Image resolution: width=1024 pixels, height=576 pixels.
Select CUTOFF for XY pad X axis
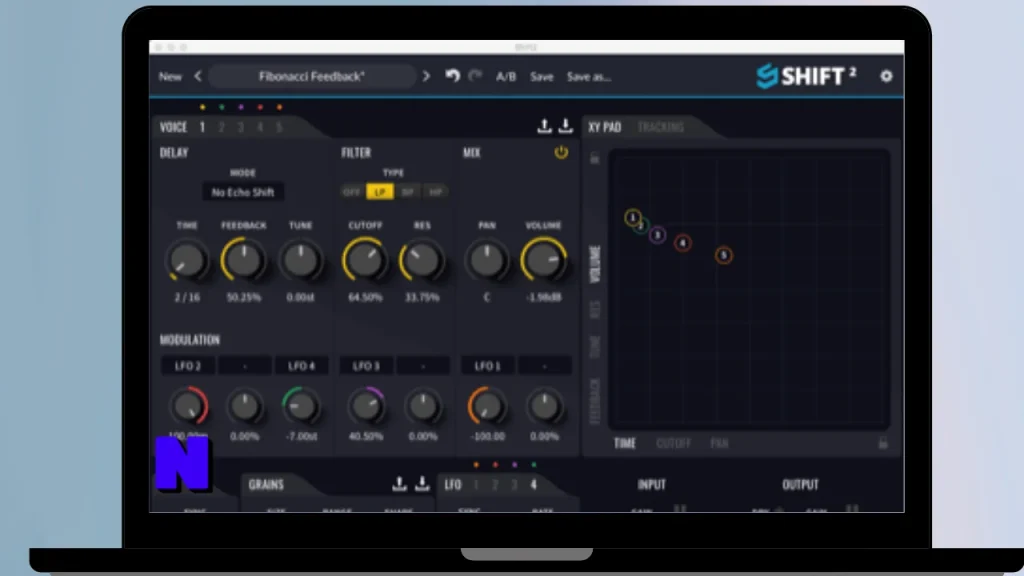click(x=673, y=443)
